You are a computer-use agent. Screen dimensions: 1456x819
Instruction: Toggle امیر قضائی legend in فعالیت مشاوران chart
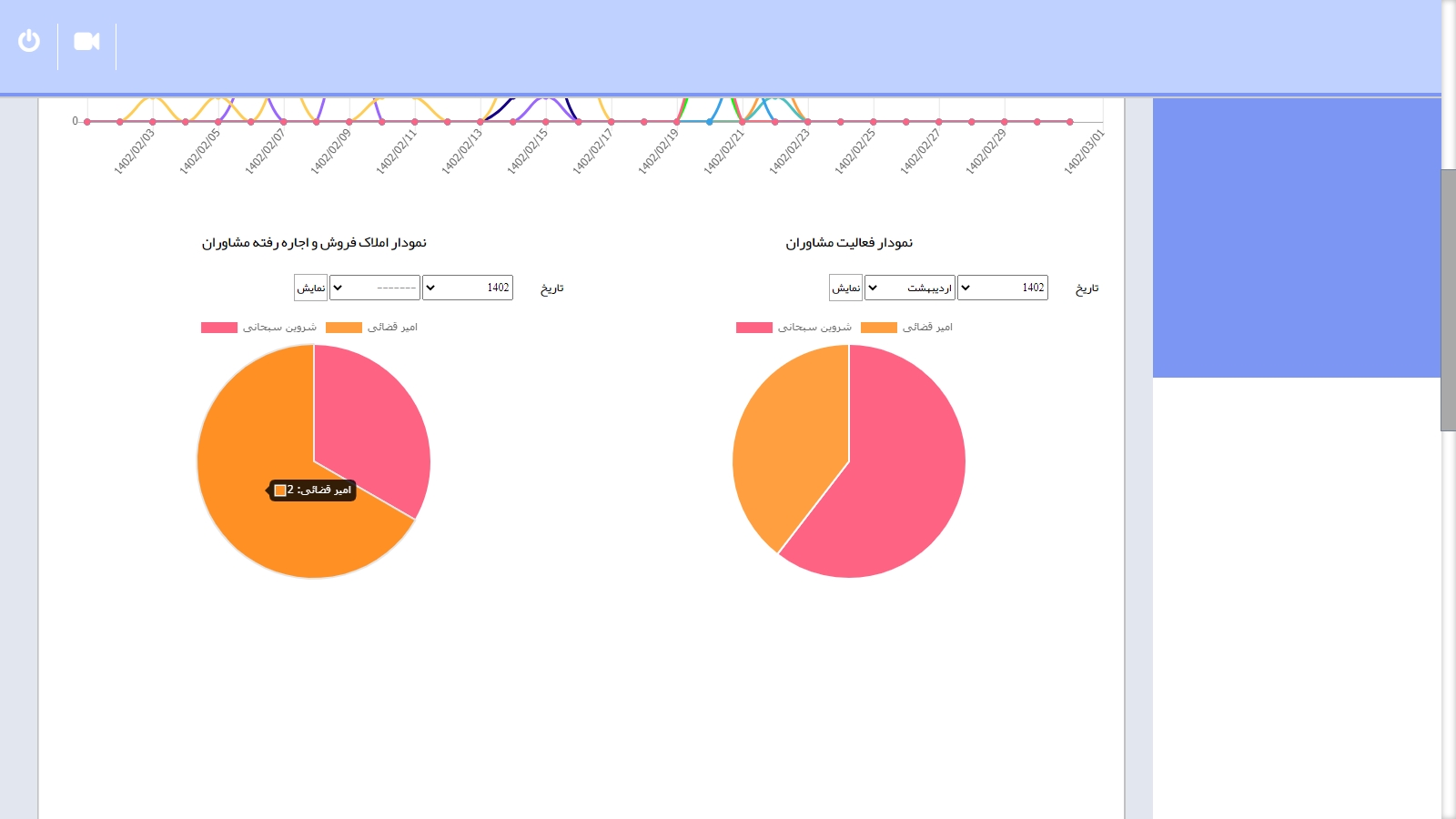point(906,328)
